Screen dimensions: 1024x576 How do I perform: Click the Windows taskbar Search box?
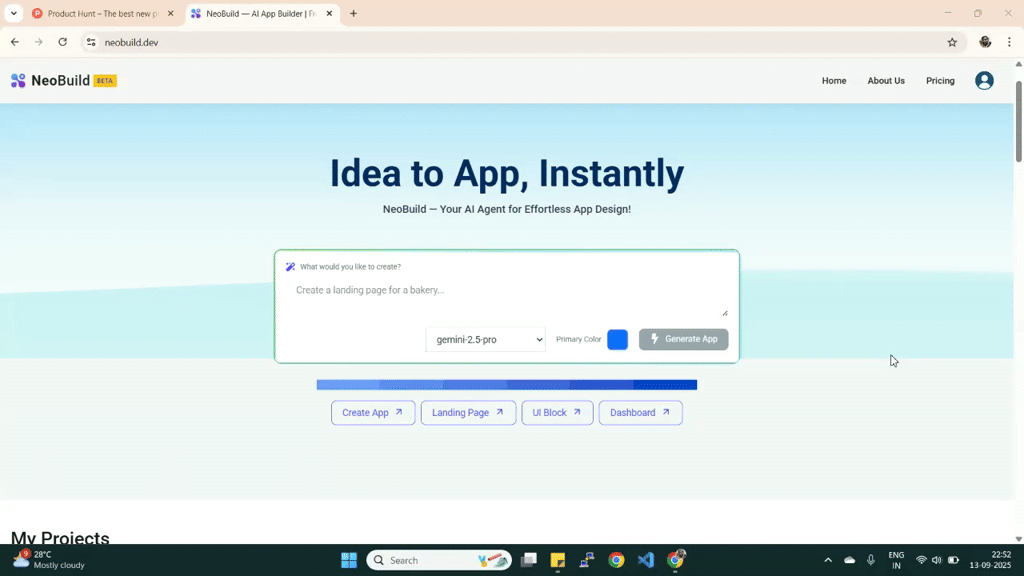[439, 560]
